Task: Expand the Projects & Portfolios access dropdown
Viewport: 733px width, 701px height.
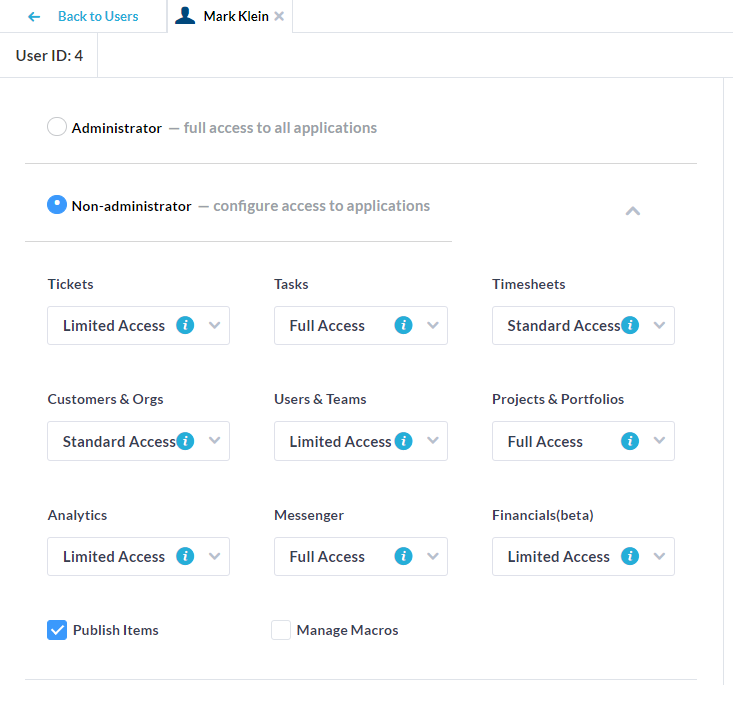Action: (x=659, y=441)
